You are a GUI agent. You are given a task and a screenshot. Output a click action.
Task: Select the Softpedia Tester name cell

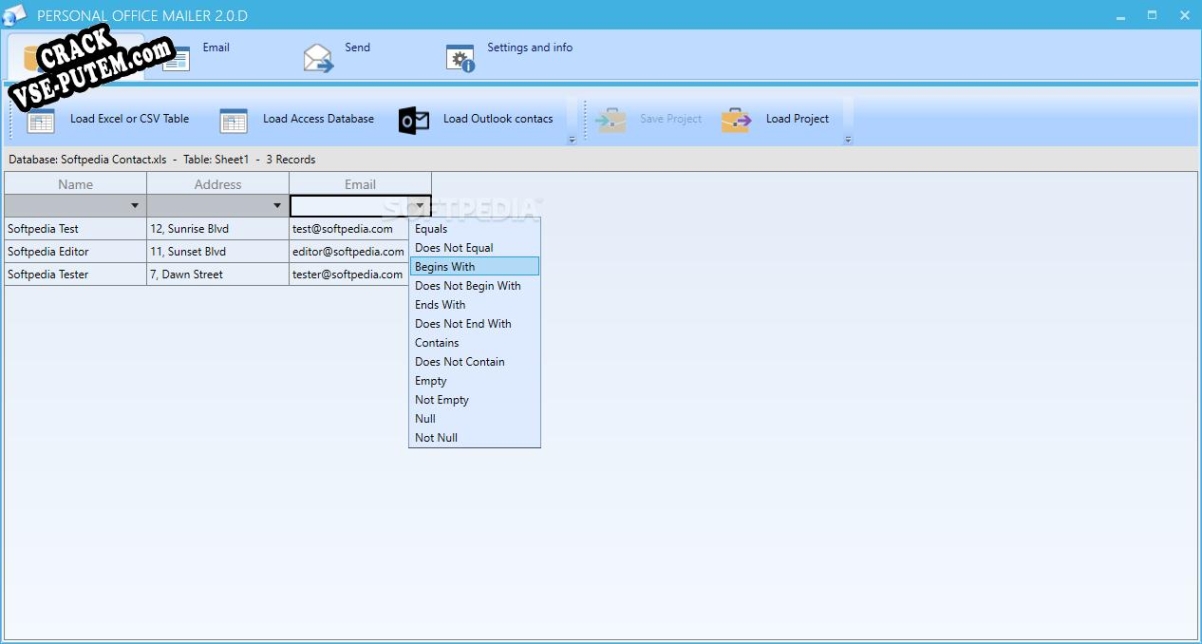pyautogui.click(x=75, y=274)
